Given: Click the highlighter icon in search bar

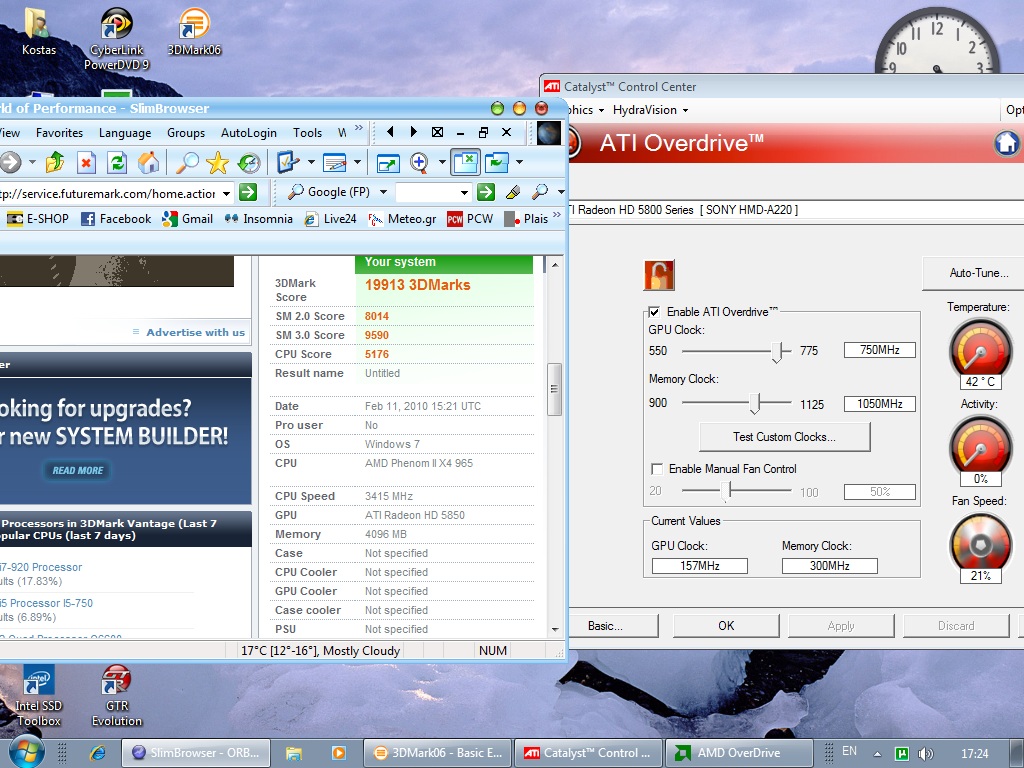Looking at the screenshot, I should coord(513,192).
